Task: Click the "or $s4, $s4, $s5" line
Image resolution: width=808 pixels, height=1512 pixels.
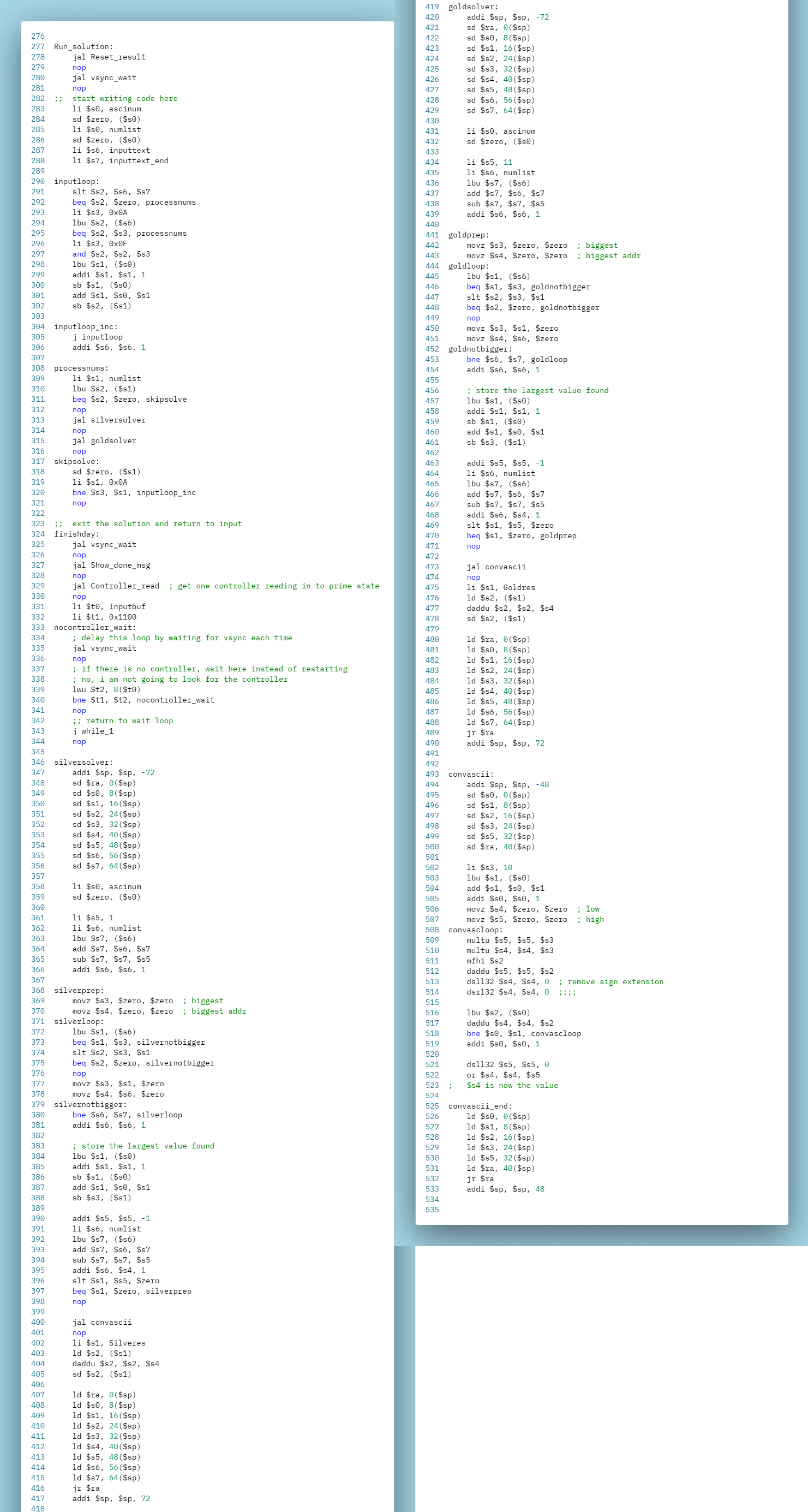Action: point(504,1075)
